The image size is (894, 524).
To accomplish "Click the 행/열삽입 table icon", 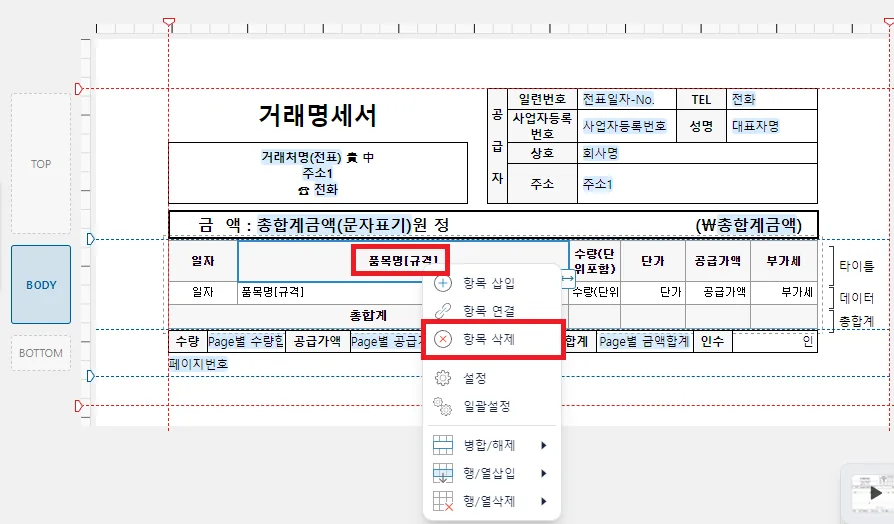I will [x=443, y=473].
